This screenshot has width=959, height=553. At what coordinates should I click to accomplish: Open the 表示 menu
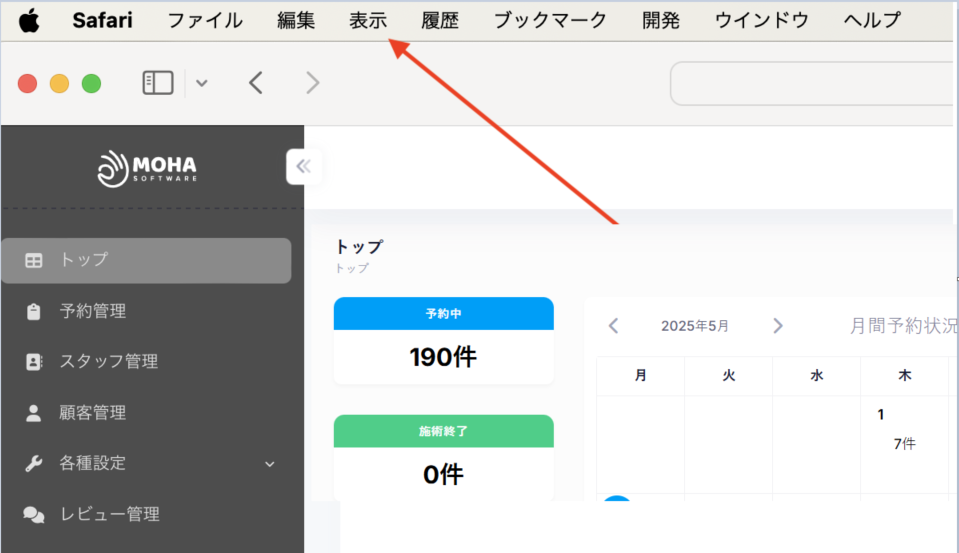coord(368,20)
